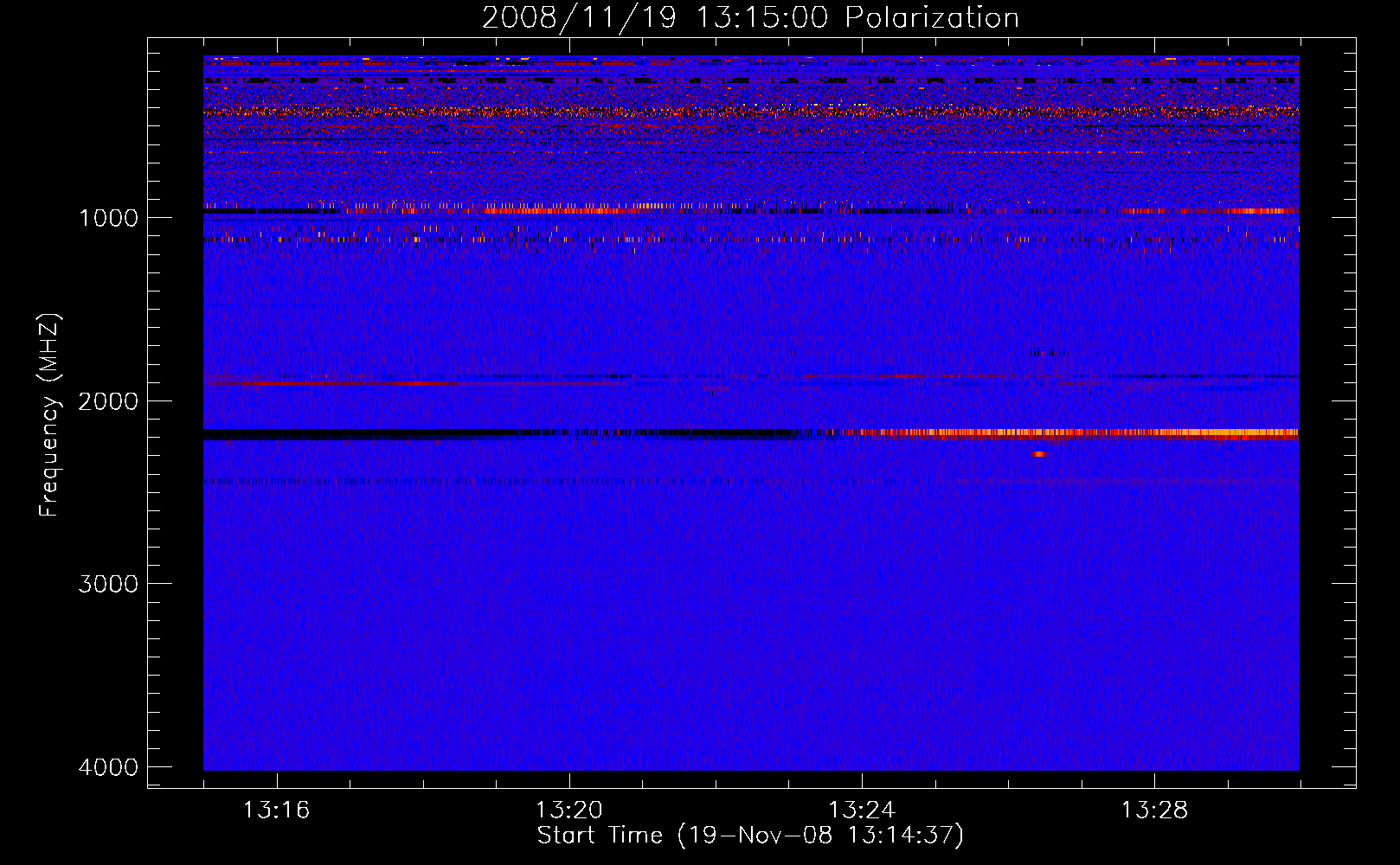Click the "Start Time (19-Nov-08 13:14:37)" label
This screenshot has height=865, width=1400.
pyautogui.click(x=750, y=836)
